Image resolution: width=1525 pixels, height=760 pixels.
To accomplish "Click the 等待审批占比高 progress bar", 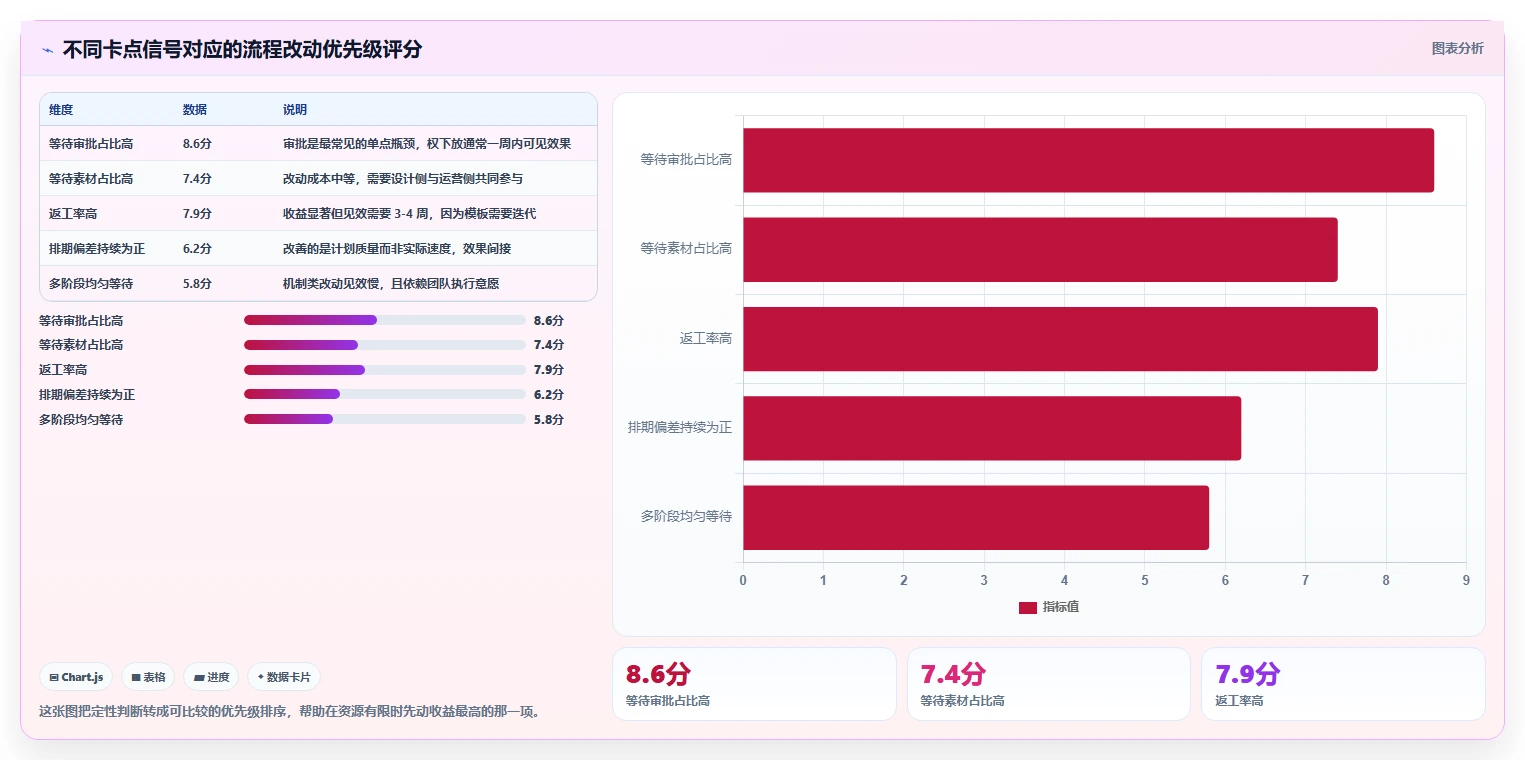I will coord(385,320).
